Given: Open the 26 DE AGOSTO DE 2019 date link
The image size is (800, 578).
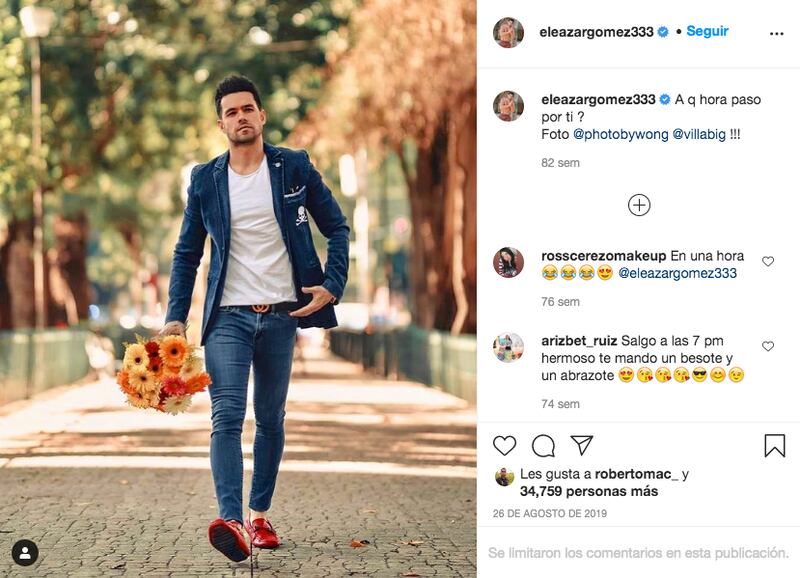Looking at the screenshot, I should pyautogui.click(x=549, y=513).
